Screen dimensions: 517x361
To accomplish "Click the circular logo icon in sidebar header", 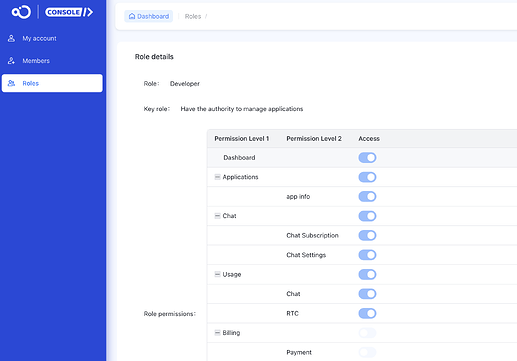I will 21,12.
